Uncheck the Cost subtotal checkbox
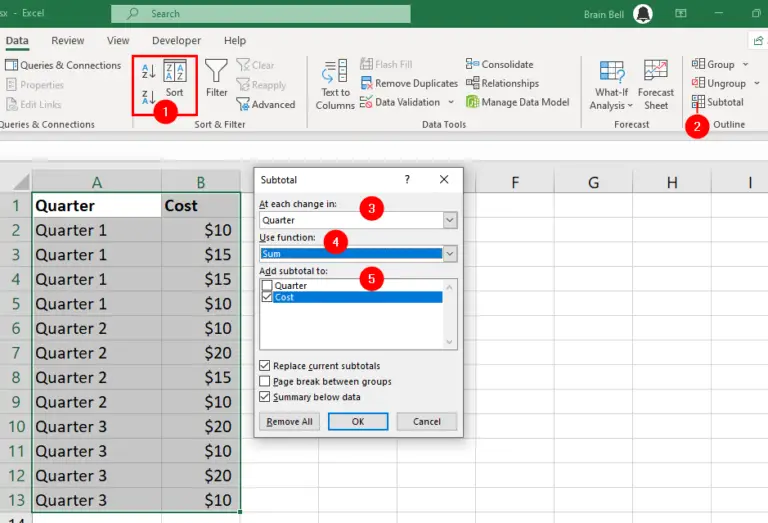This screenshot has height=523, width=768. point(267,297)
